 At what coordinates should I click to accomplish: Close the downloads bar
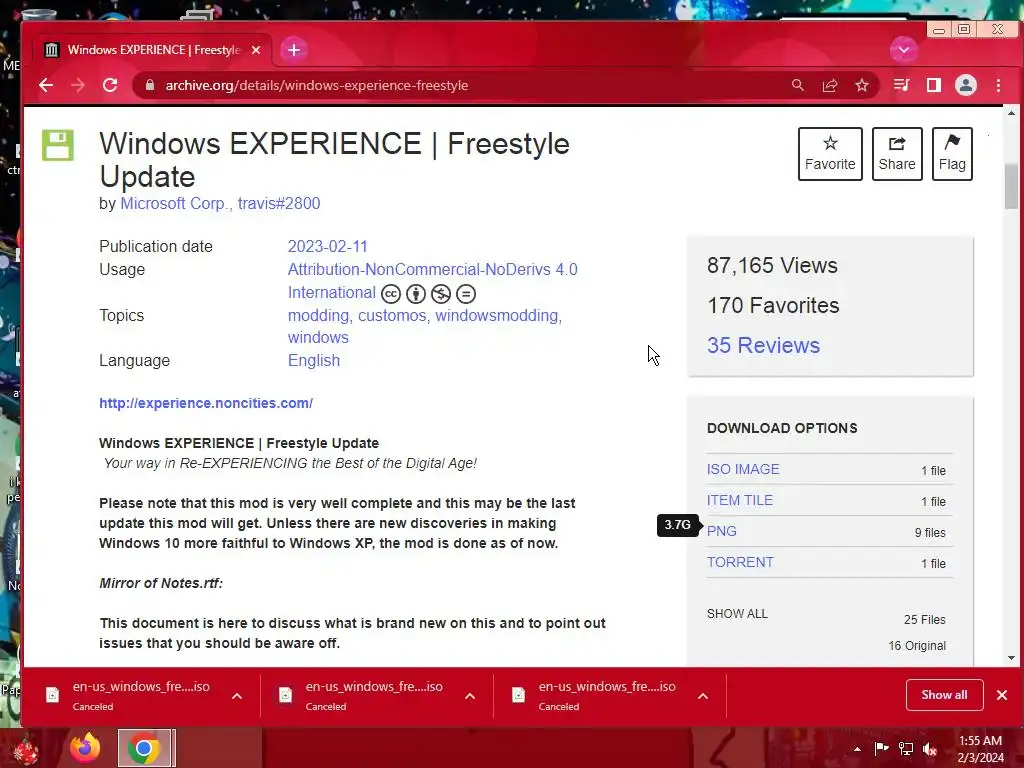[1002, 695]
